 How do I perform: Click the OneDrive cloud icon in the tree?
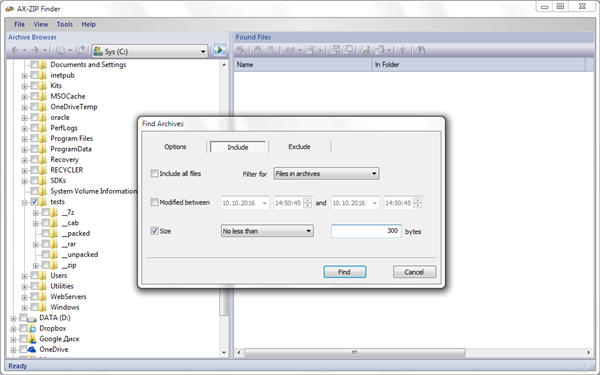(x=33, y=349)
